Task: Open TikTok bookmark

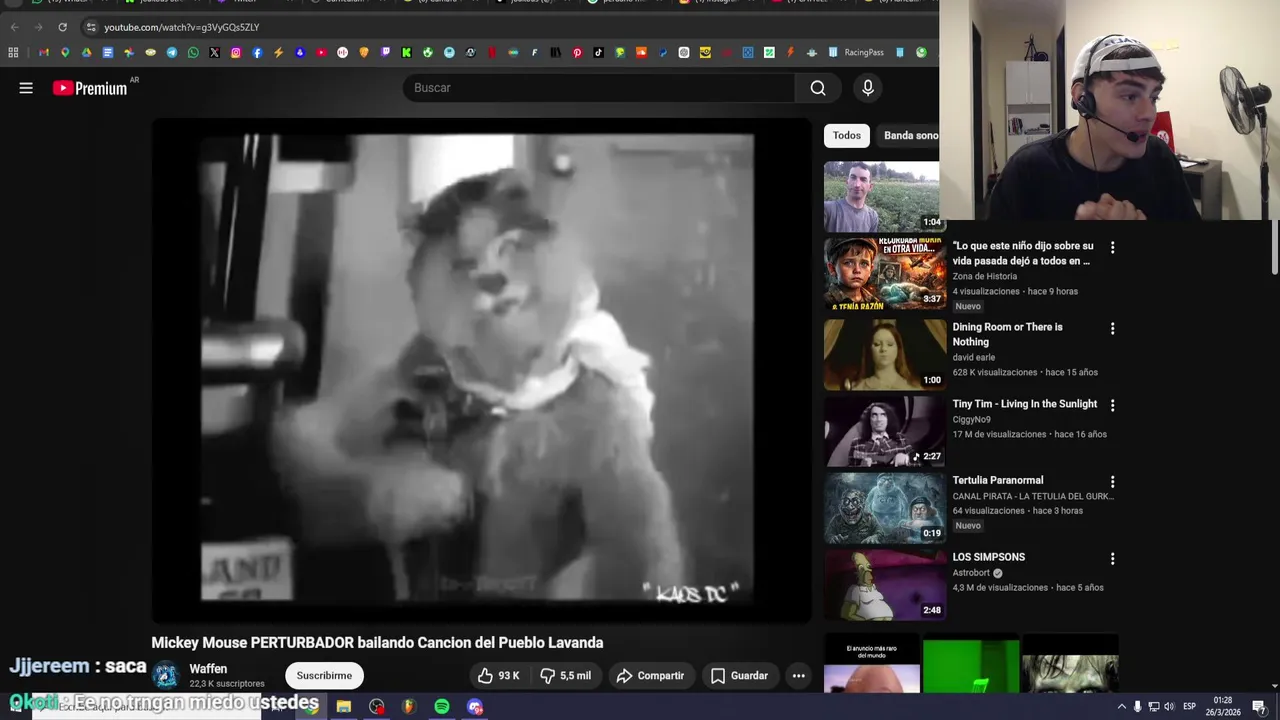Action: coord(598,52)
